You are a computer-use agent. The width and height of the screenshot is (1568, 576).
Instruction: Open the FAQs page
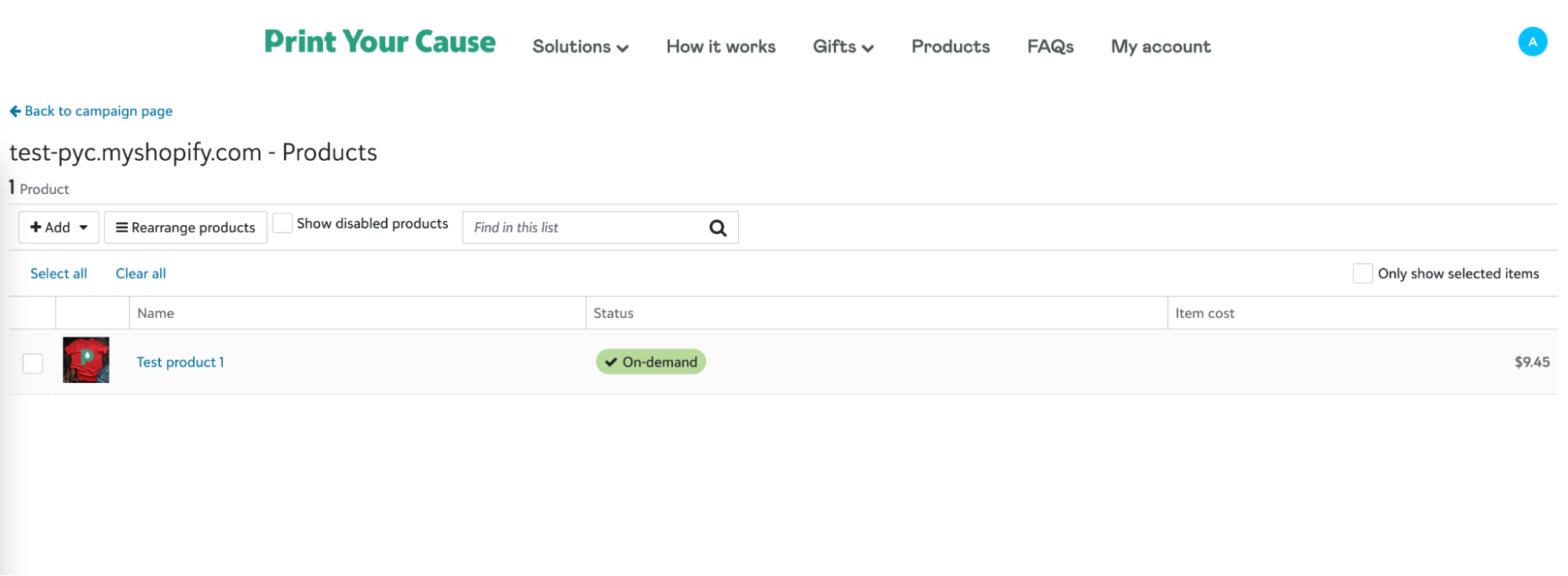click(x=1050, y=47)
